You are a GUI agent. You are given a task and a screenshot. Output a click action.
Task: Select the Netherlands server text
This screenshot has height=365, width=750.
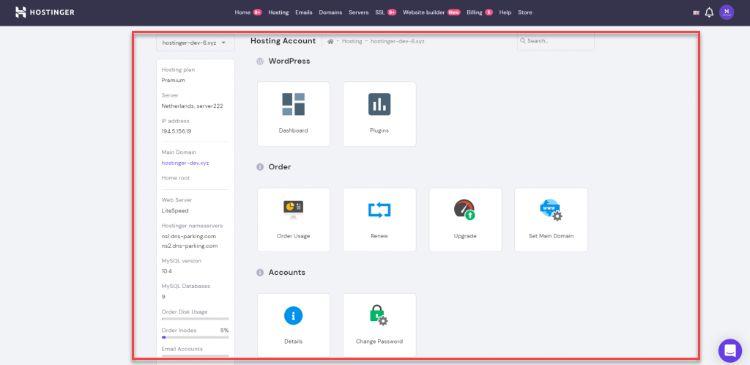pos(192,106)
